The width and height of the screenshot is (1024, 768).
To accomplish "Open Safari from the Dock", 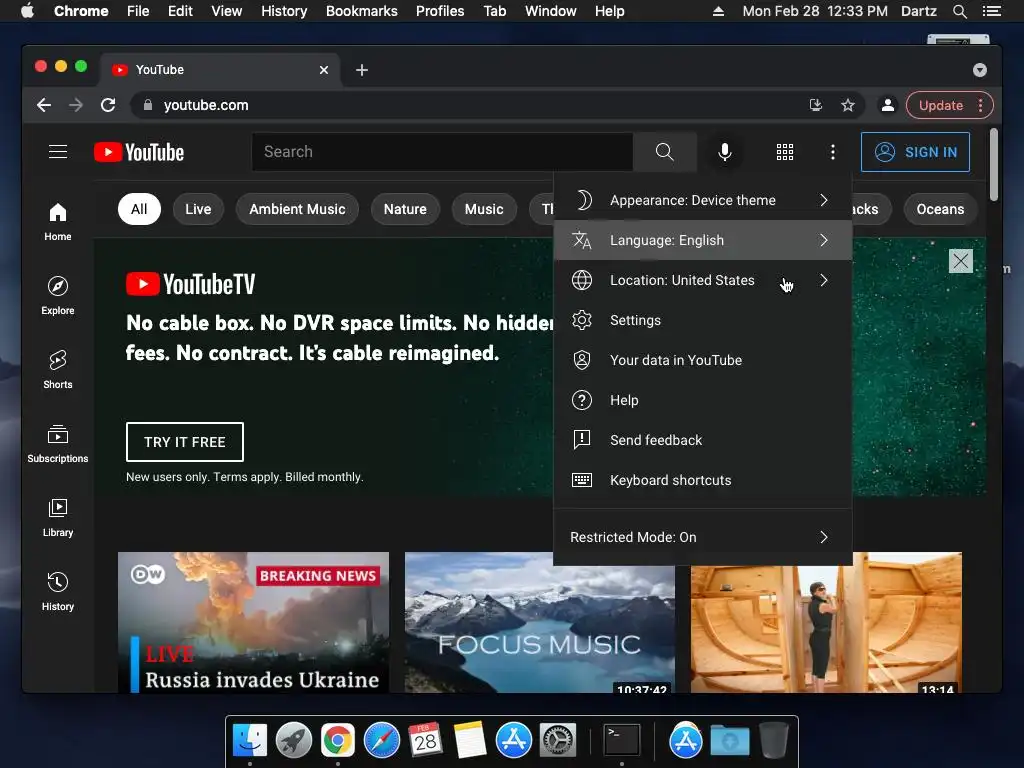I will pos(381,741).
